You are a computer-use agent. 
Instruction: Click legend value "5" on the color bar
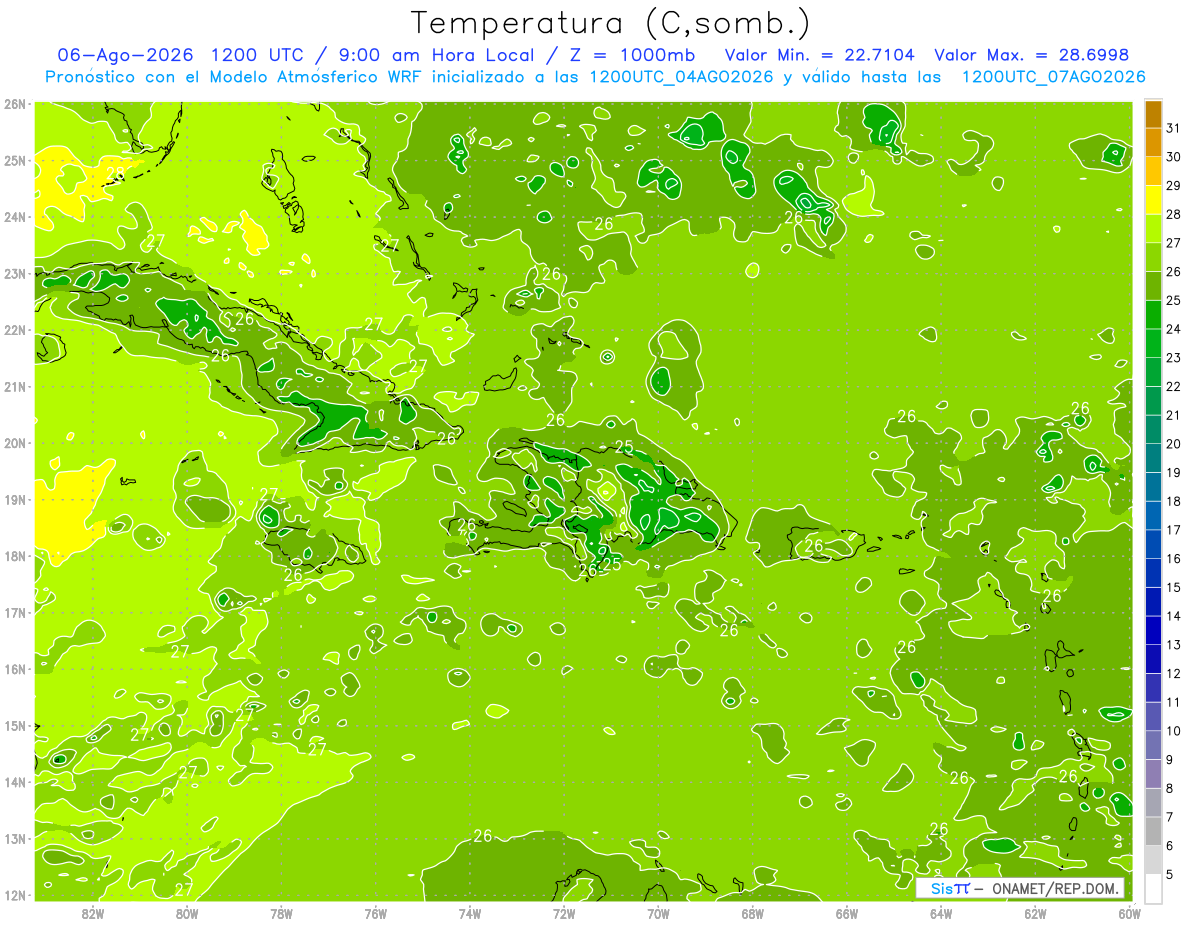click(x=1170, y=874)
